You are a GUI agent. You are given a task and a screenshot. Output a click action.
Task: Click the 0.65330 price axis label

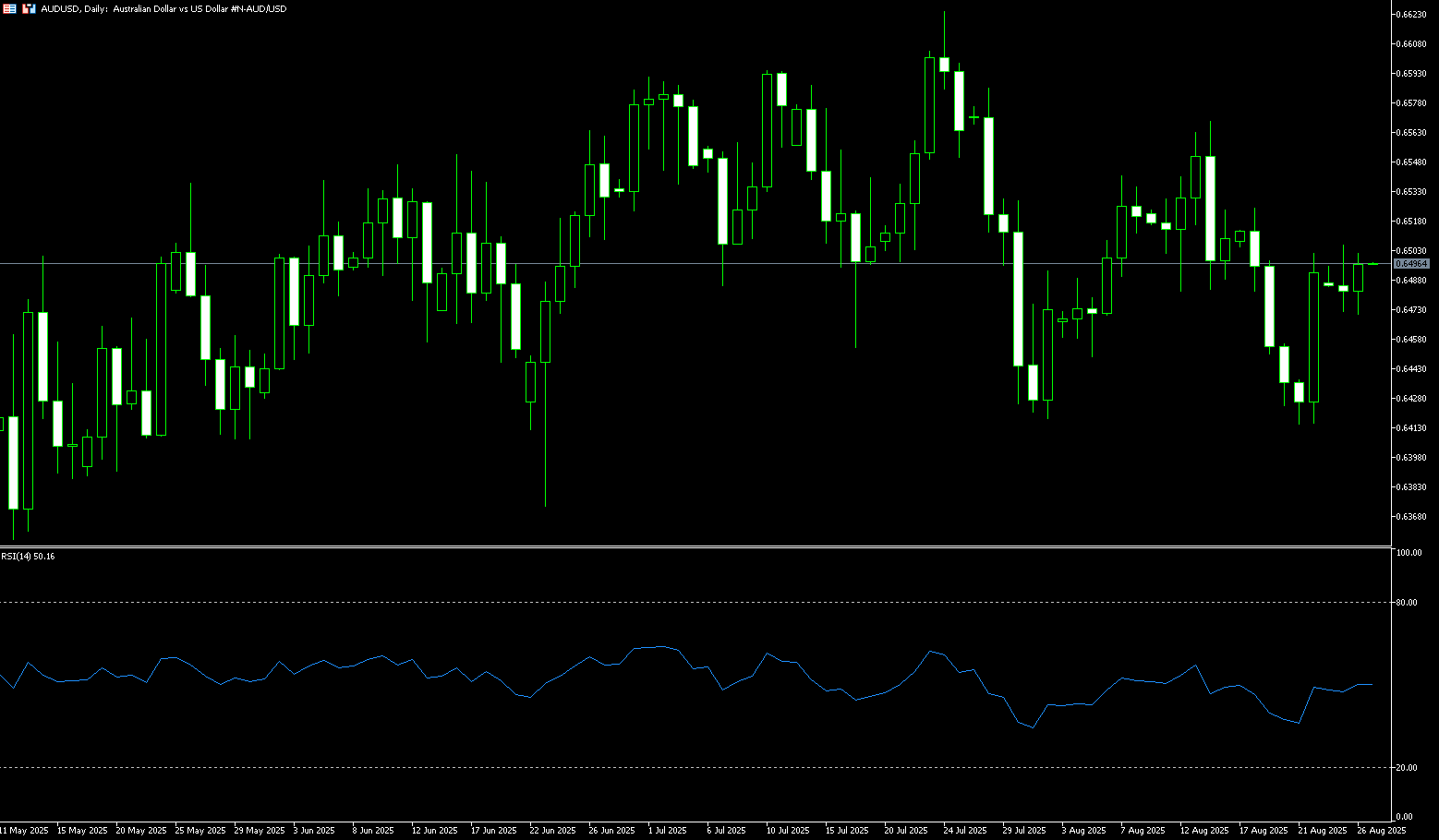pyautogui.click(x=1412, y=192)
